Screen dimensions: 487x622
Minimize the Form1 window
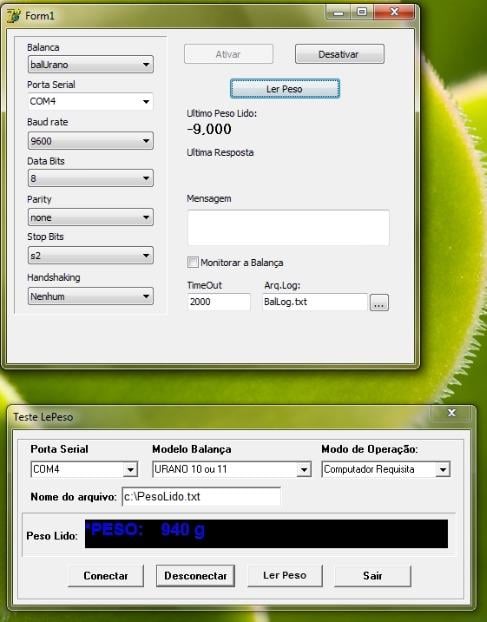338,12
